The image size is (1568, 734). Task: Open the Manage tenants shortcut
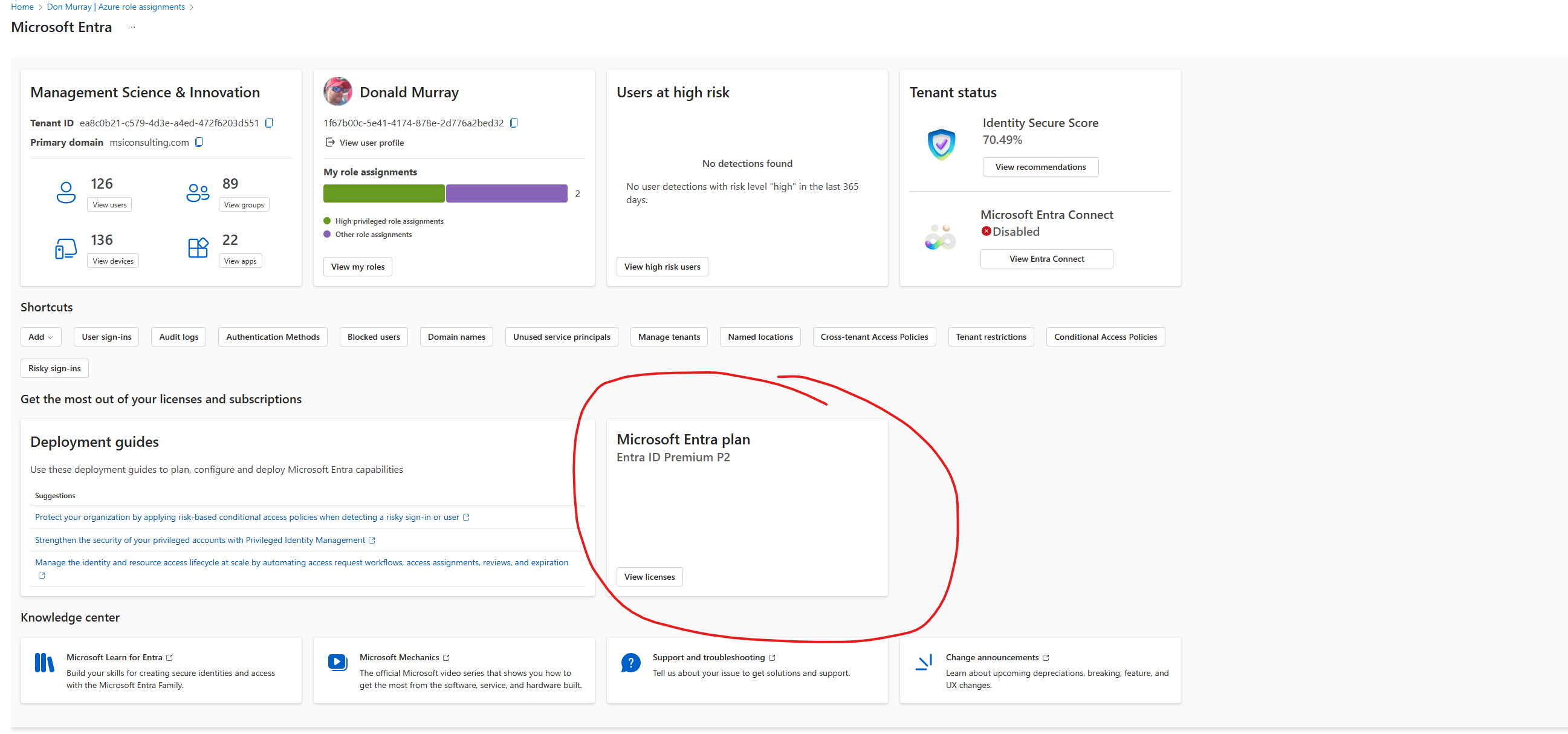[669, 337]
